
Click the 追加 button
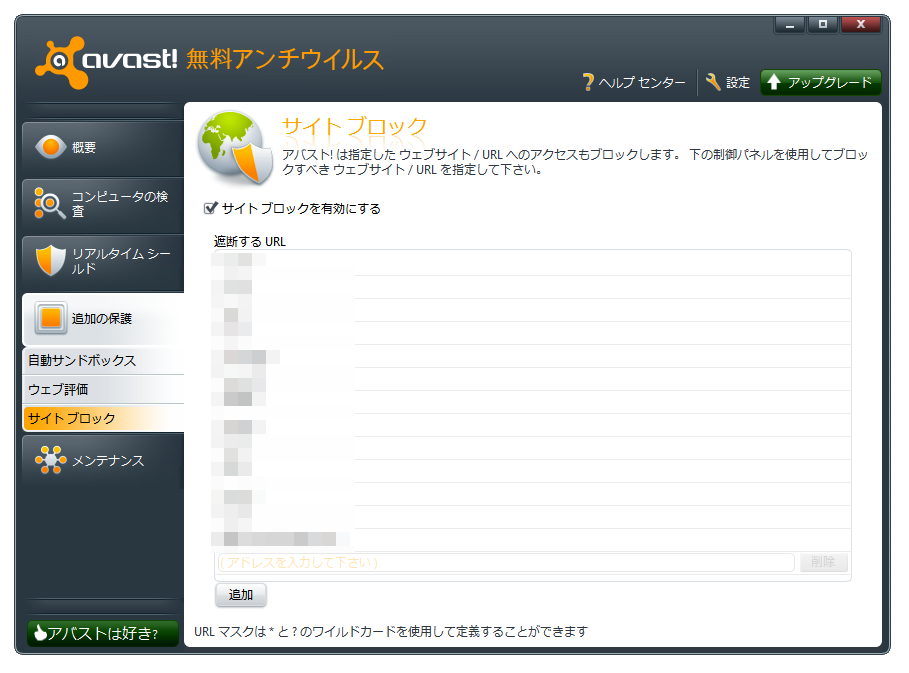coord(241,595)
